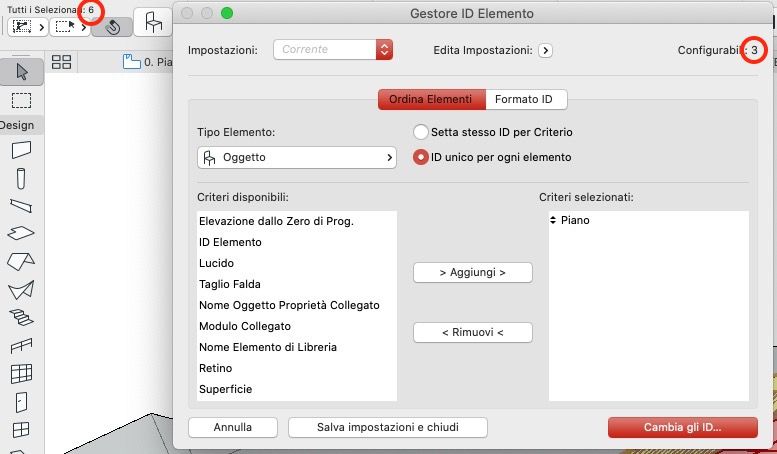Select the Beam tool

click(x=21, y=206)
